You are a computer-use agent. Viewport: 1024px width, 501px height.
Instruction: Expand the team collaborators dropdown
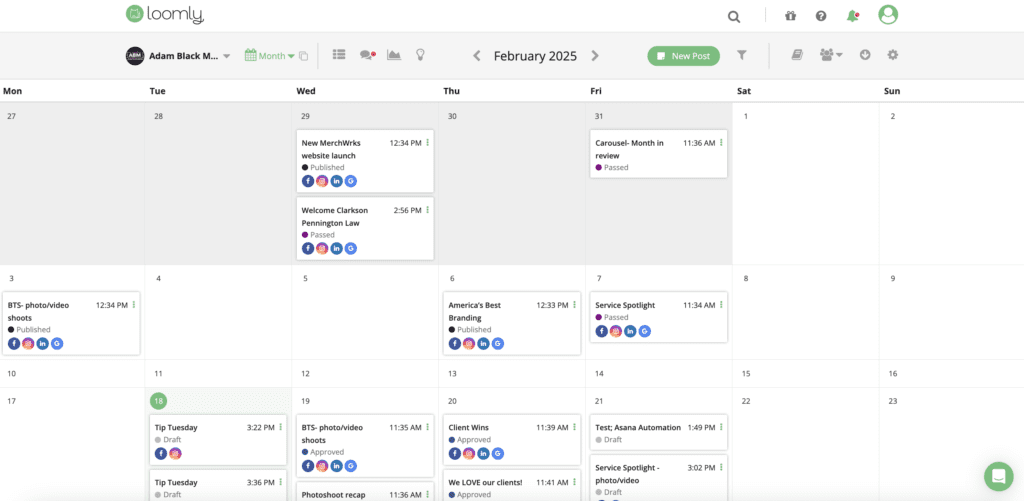831,56
